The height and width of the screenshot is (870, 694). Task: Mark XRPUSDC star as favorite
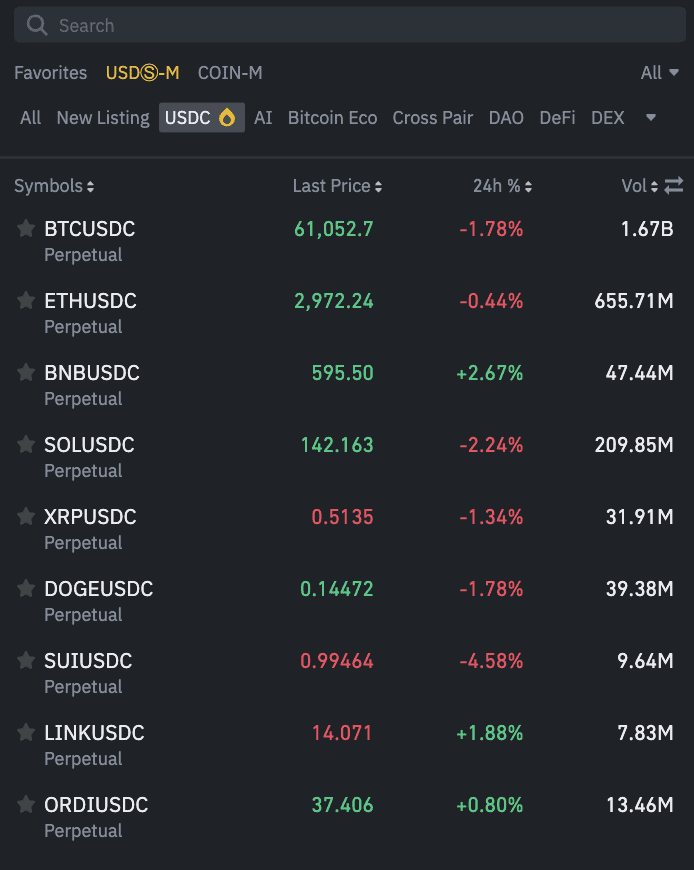[x=26, y=517]
